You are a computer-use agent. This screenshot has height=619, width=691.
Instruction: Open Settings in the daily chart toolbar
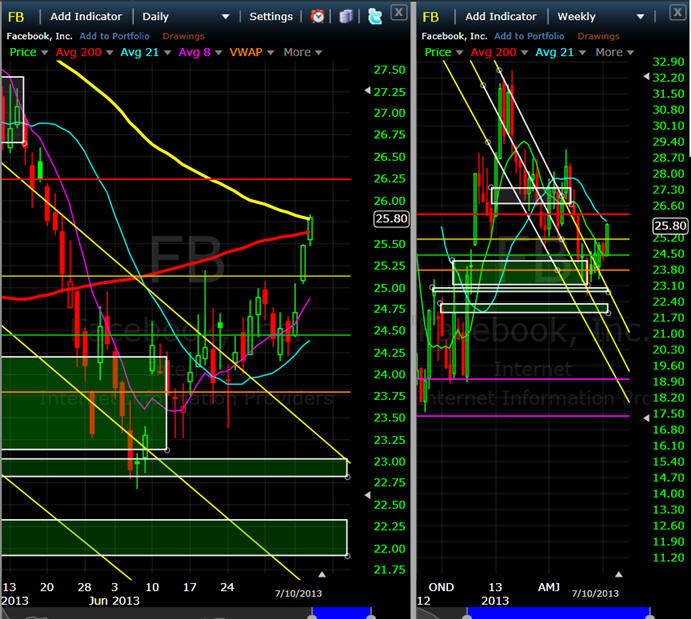tap(272, 17)
